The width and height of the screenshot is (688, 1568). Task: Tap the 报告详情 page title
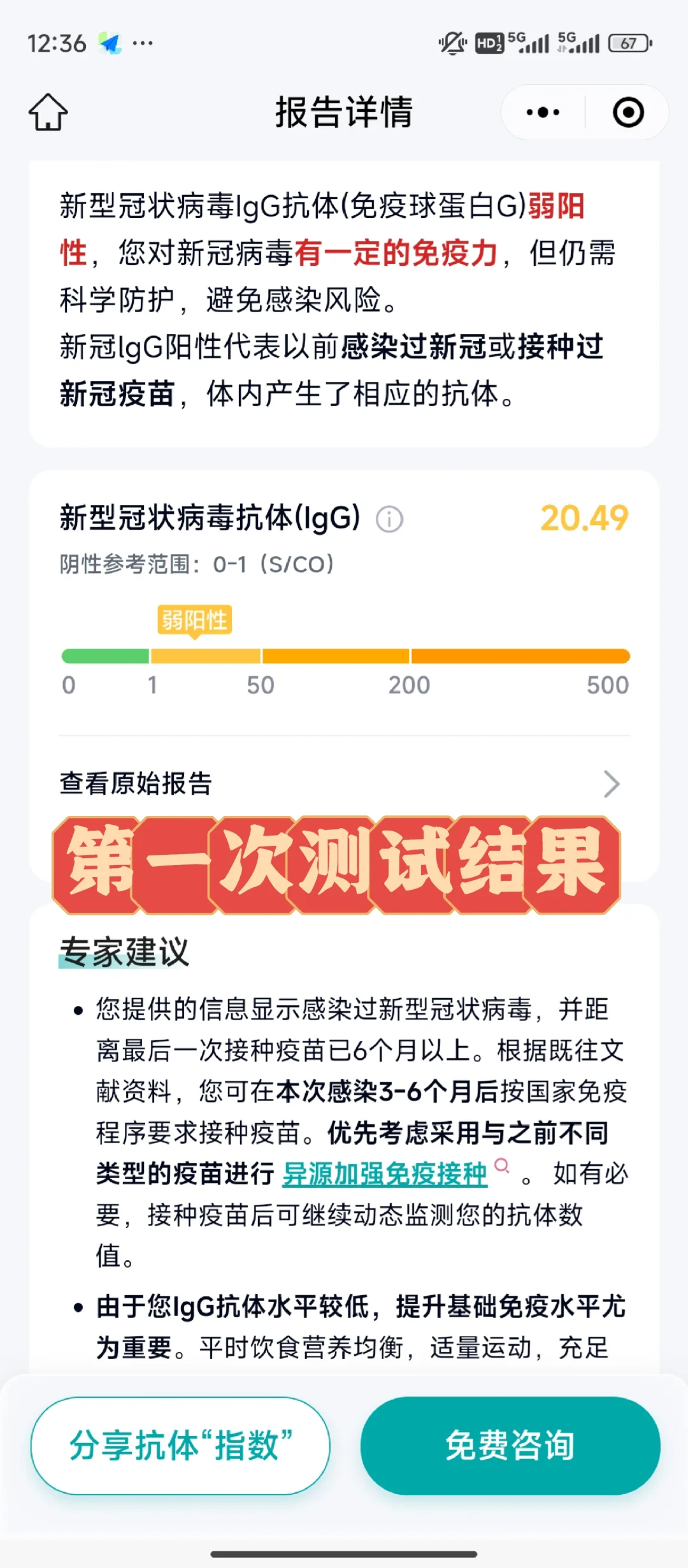(344, 113)
